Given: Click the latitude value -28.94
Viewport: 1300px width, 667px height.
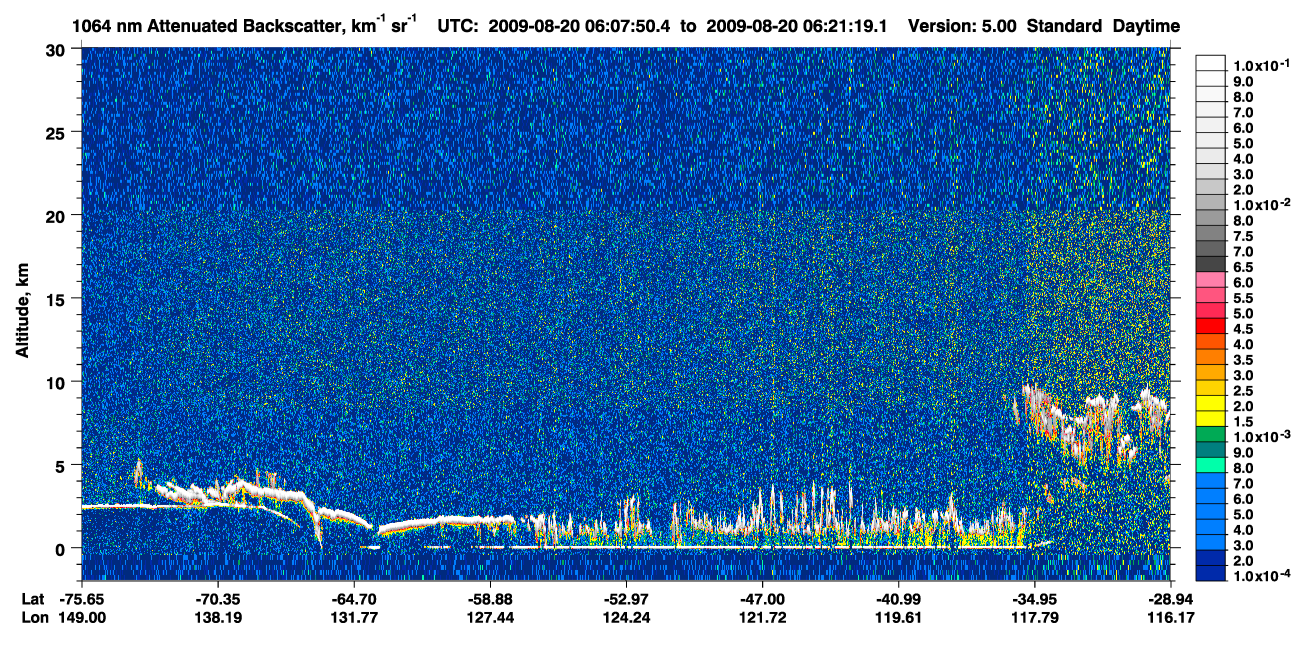Looking at the screenshot, I should click(1170, 598).
